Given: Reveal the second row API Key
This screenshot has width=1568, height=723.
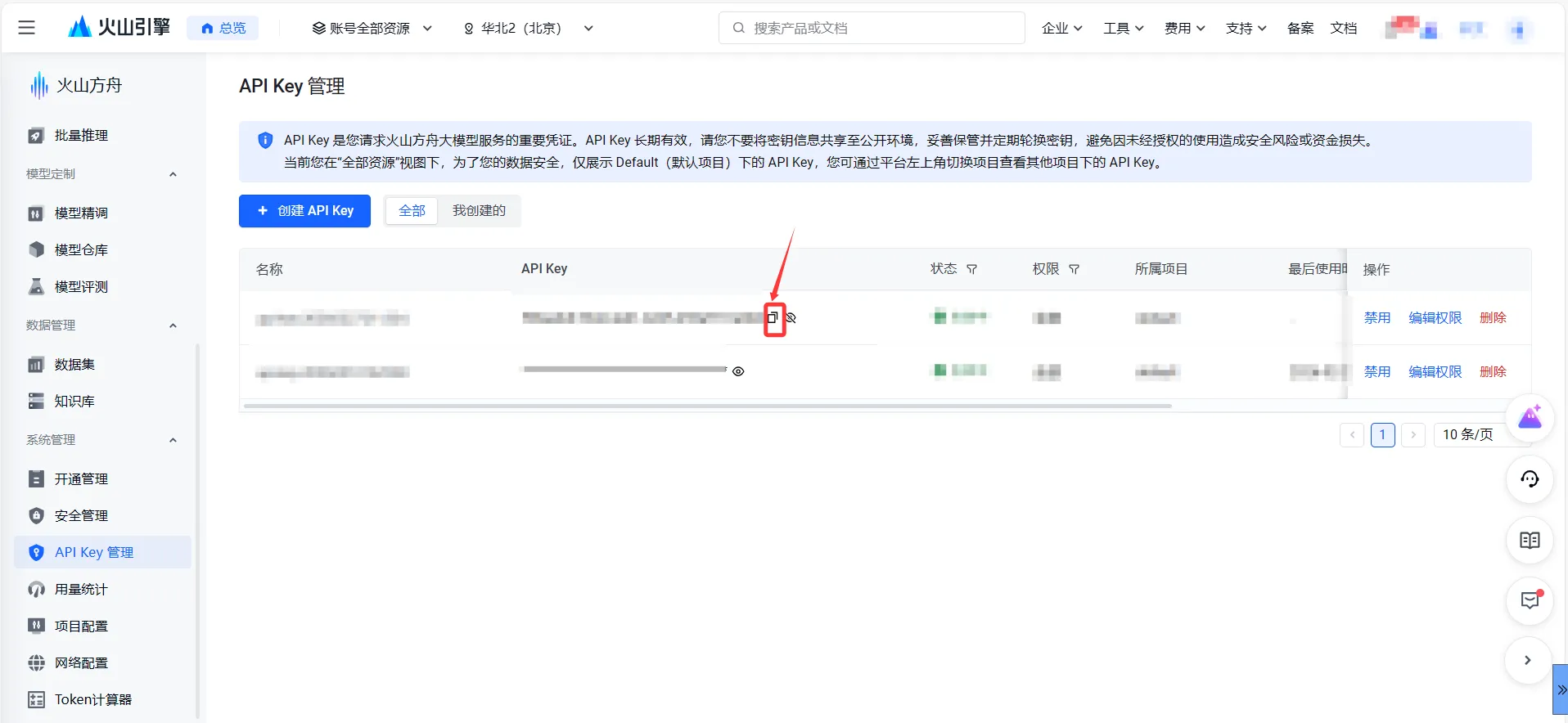Looking at the screenshot, I should pyautogui.click(x=738, y=371).
